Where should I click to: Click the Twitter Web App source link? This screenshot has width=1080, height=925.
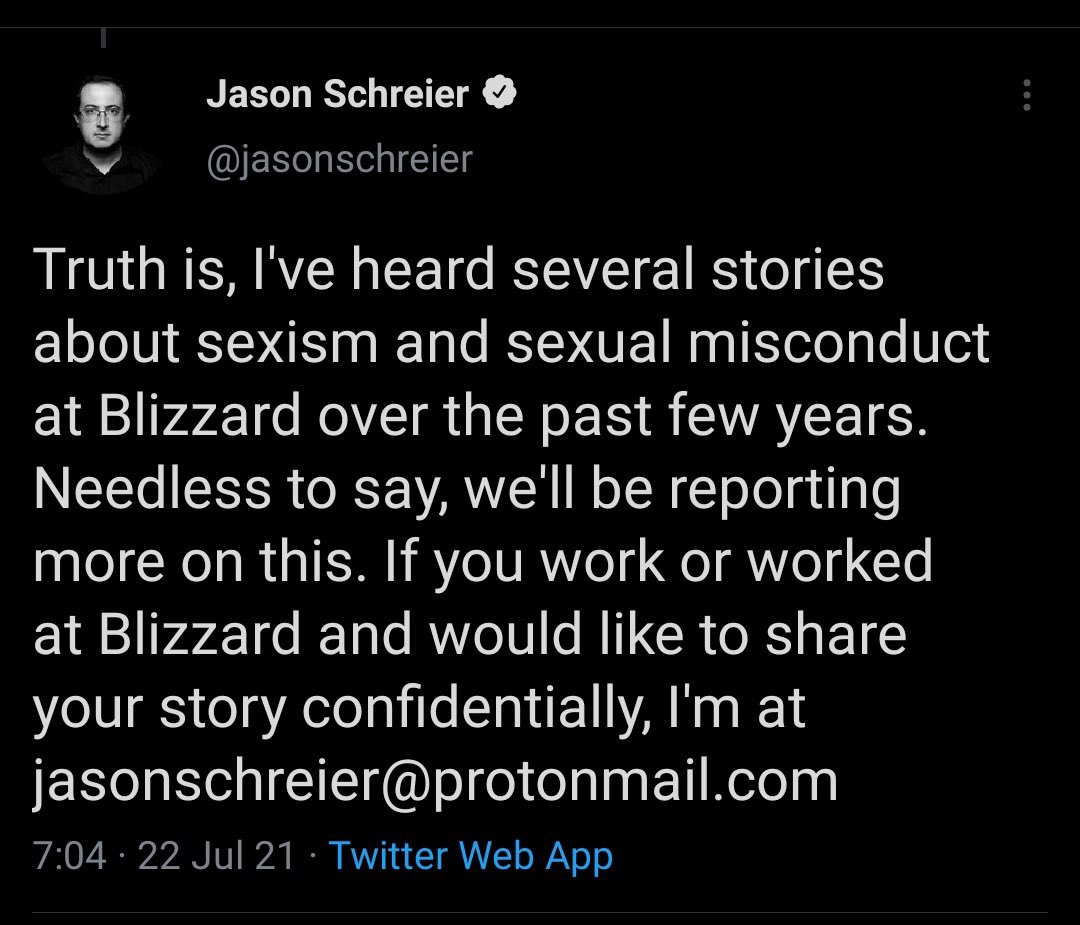(x=470, y=856)
